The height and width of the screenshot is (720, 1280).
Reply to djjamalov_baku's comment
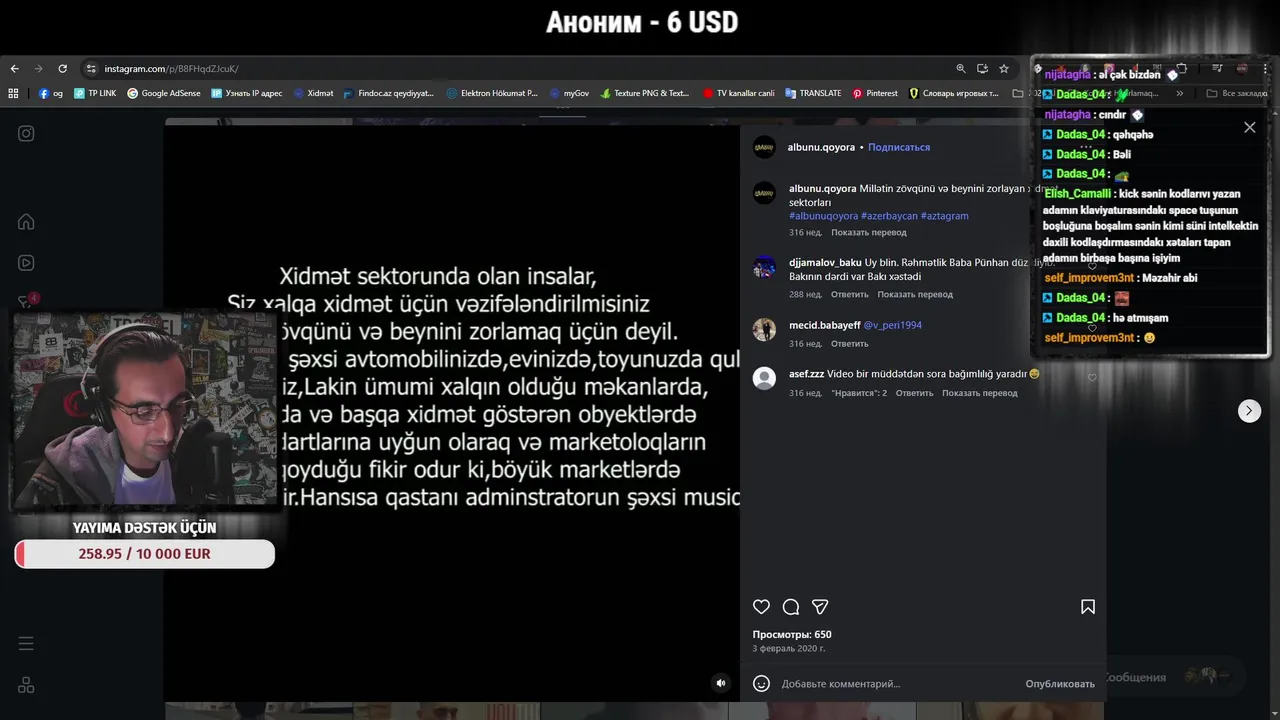(x=850, y=295)
